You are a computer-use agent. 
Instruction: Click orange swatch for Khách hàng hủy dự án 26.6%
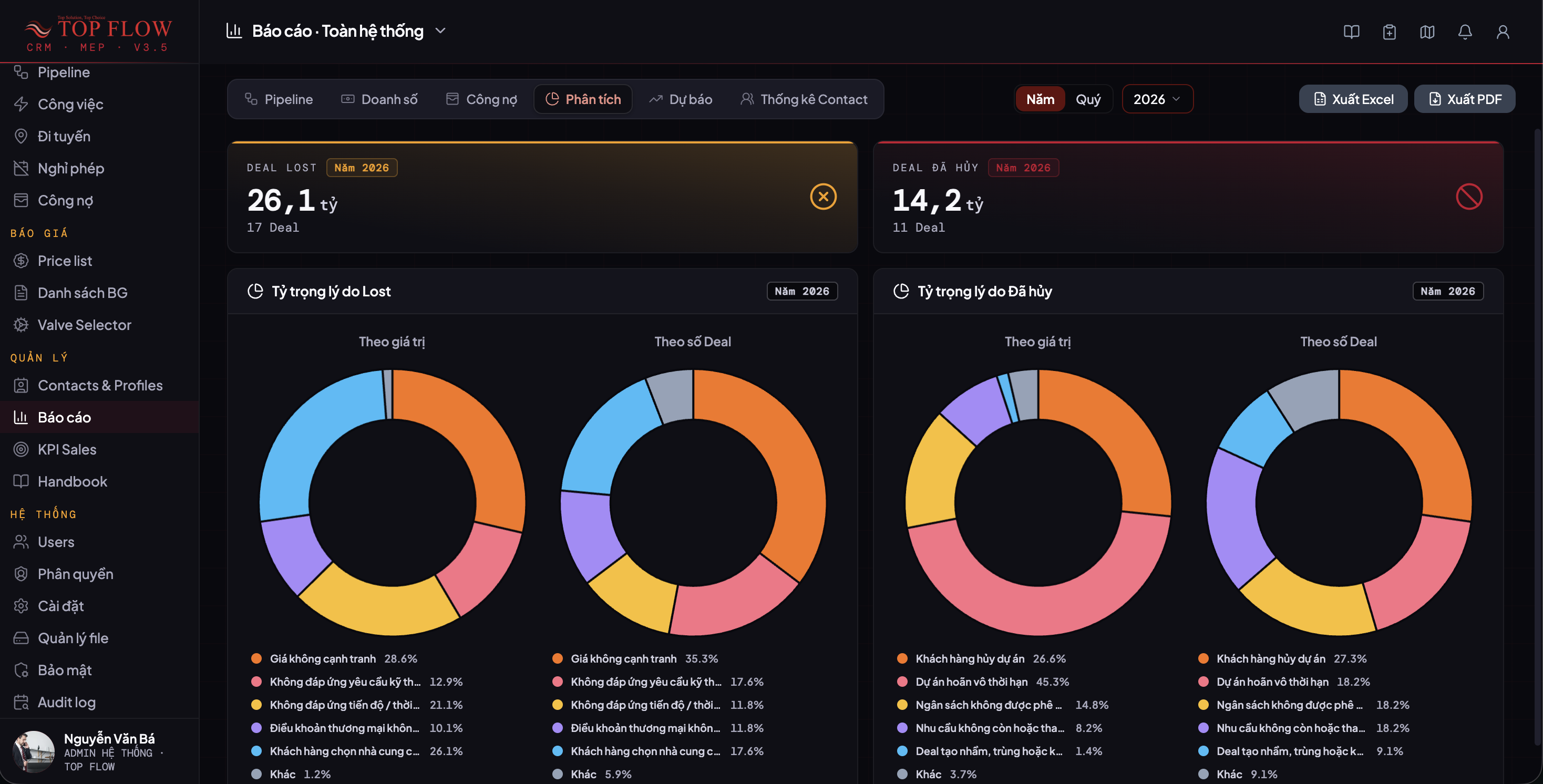[x=901, y=658]
